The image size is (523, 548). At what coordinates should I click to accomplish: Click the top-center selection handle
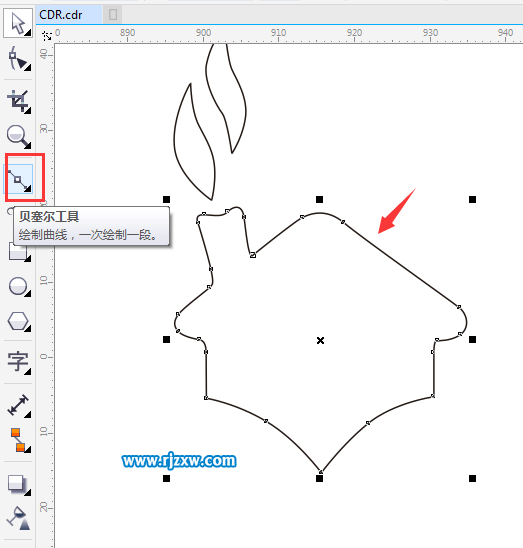click(319, 199)
